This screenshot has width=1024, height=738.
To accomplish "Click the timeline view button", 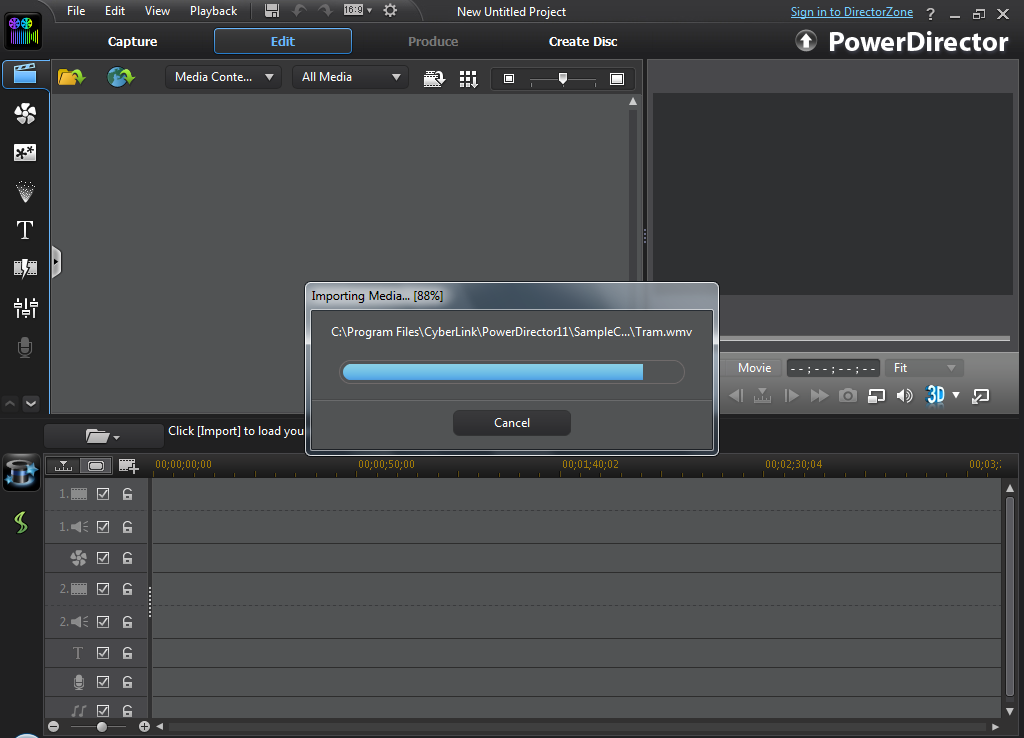I will [63, 466].
